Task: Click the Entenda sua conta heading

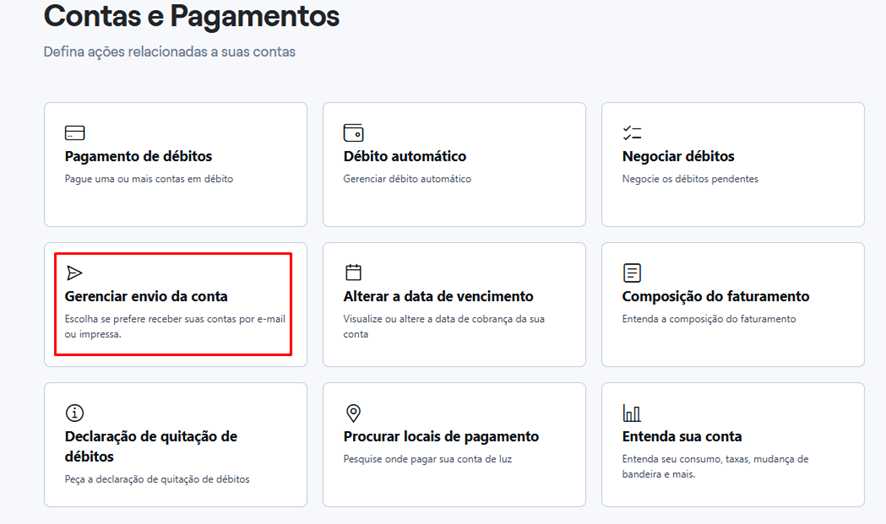Action: (681, 436)
